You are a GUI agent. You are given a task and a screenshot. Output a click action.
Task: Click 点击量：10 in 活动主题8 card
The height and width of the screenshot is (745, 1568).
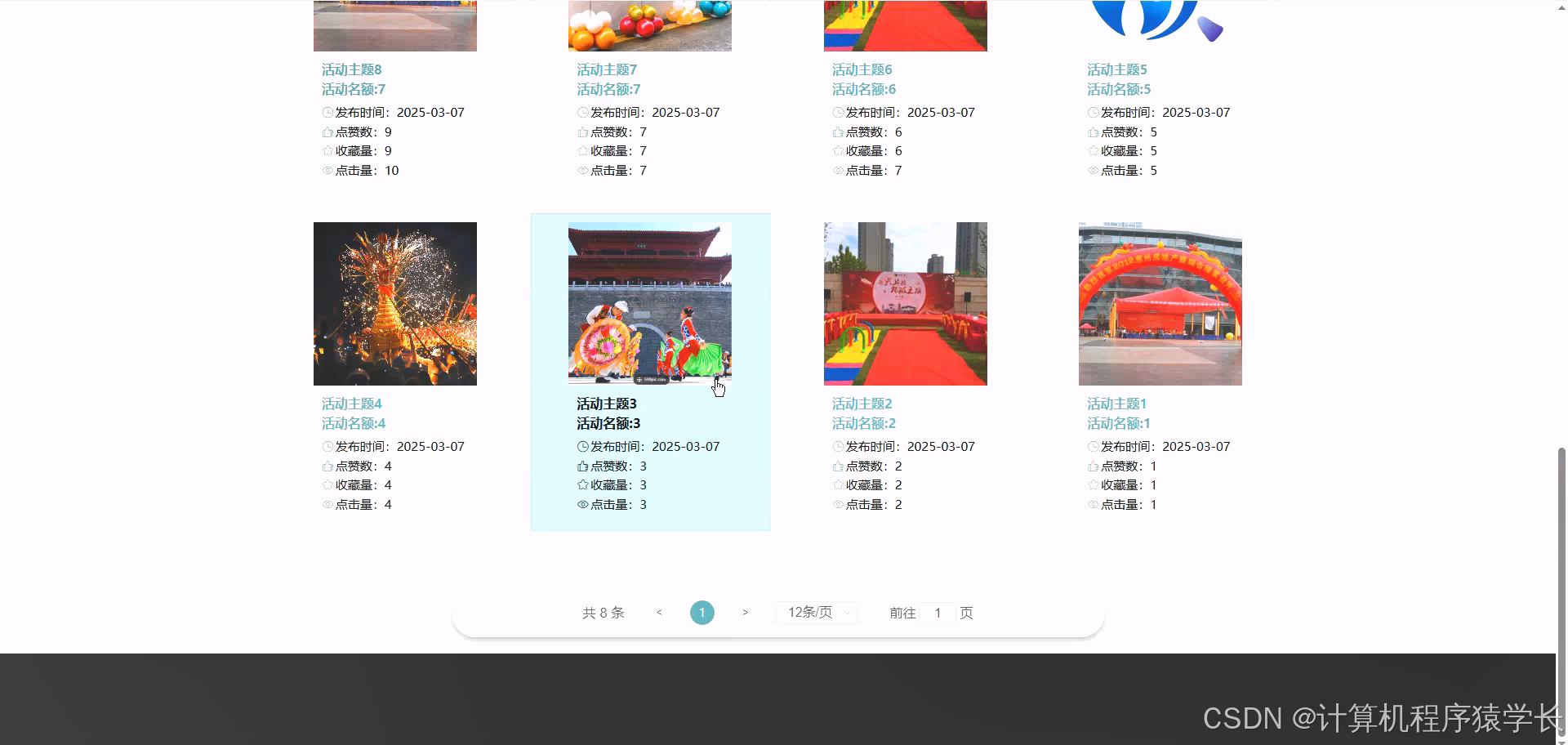click(367, 171)
